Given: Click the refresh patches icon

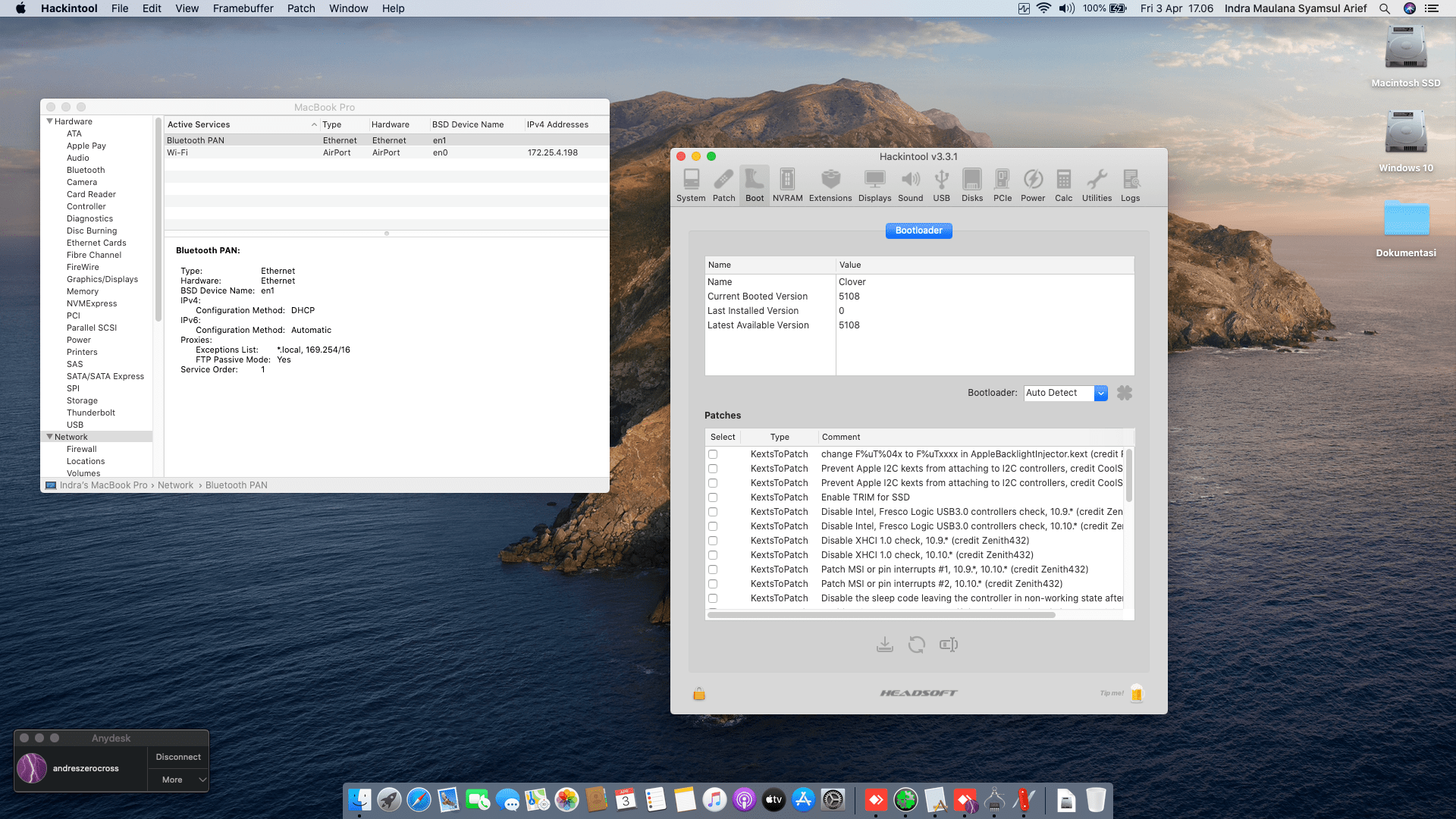Looking at the screenshot, I should [916, 645].
